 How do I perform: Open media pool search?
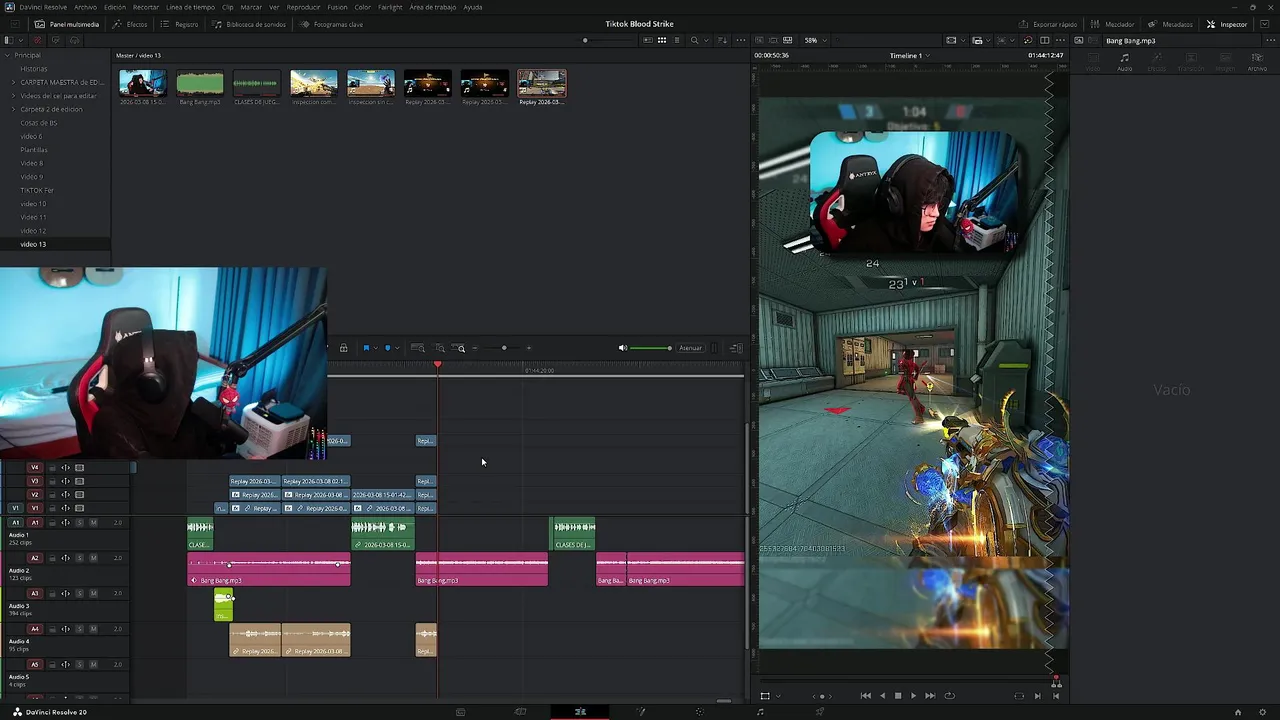694,40
